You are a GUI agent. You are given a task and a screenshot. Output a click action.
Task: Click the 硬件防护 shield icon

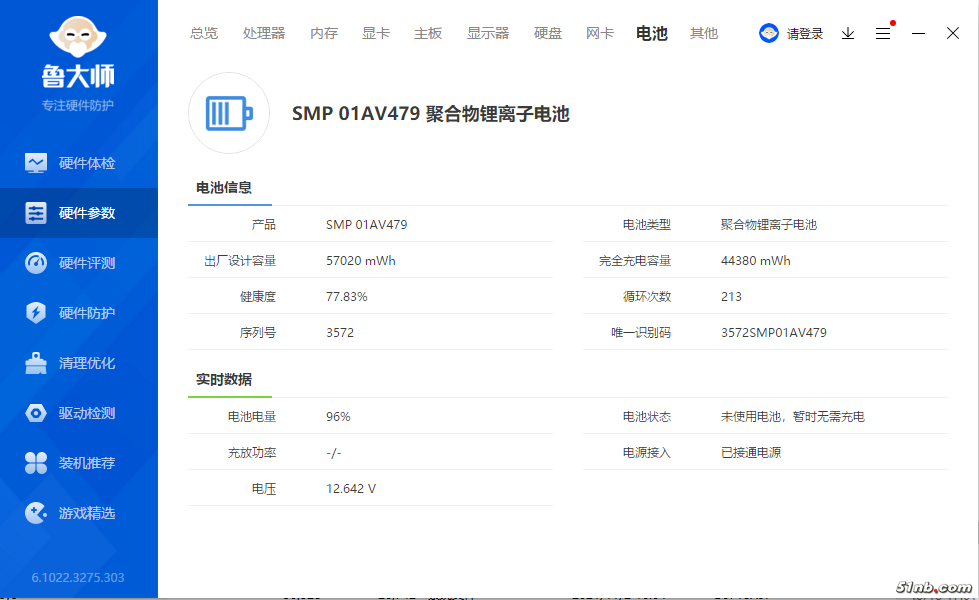tap(36, 313)
